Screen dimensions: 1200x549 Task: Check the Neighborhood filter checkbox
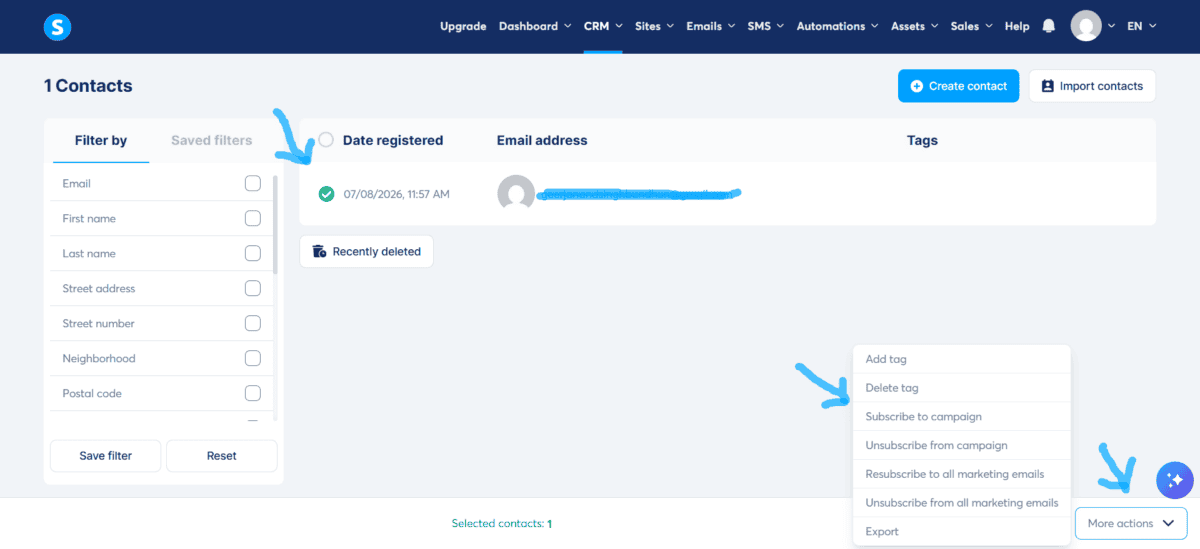253,358
